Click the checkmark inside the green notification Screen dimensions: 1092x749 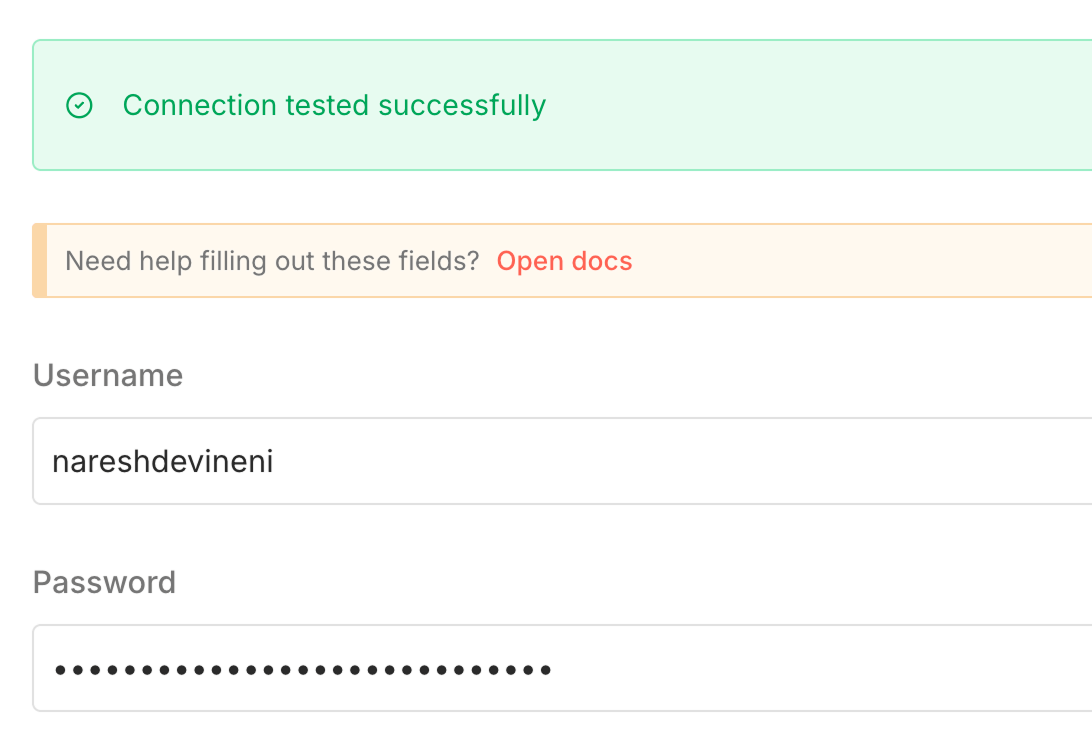click(x=79, y=105)
